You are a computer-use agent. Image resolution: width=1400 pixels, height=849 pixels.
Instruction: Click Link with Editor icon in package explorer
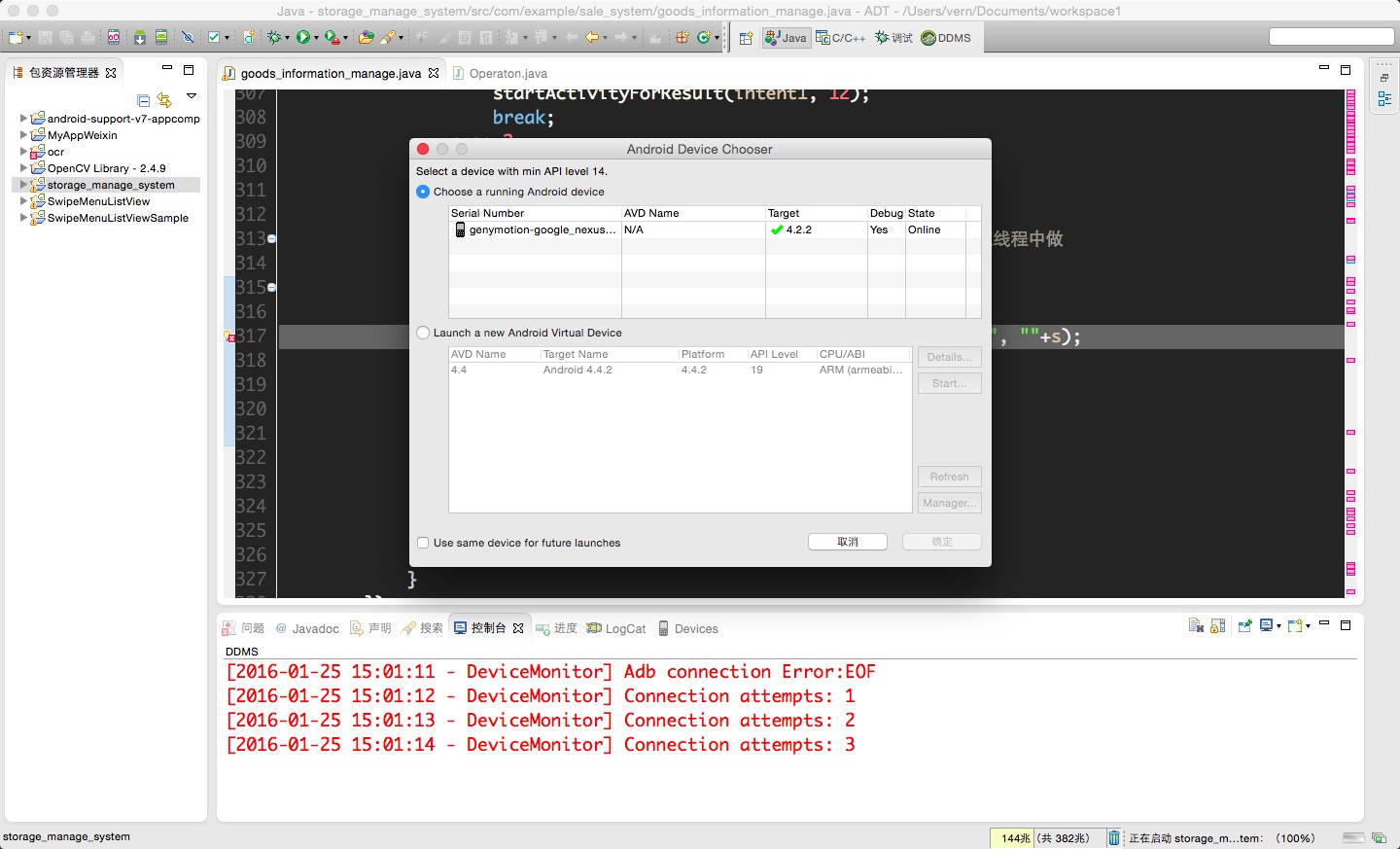pos(164,99)
